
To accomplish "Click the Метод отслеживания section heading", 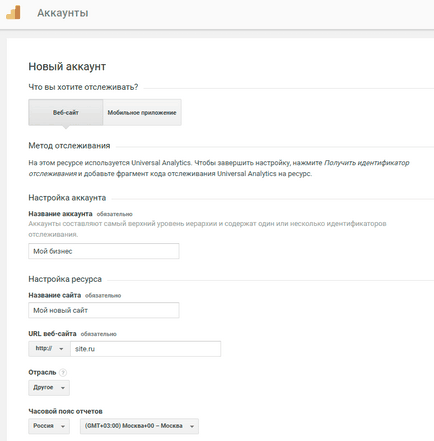I will pos(69,146).
